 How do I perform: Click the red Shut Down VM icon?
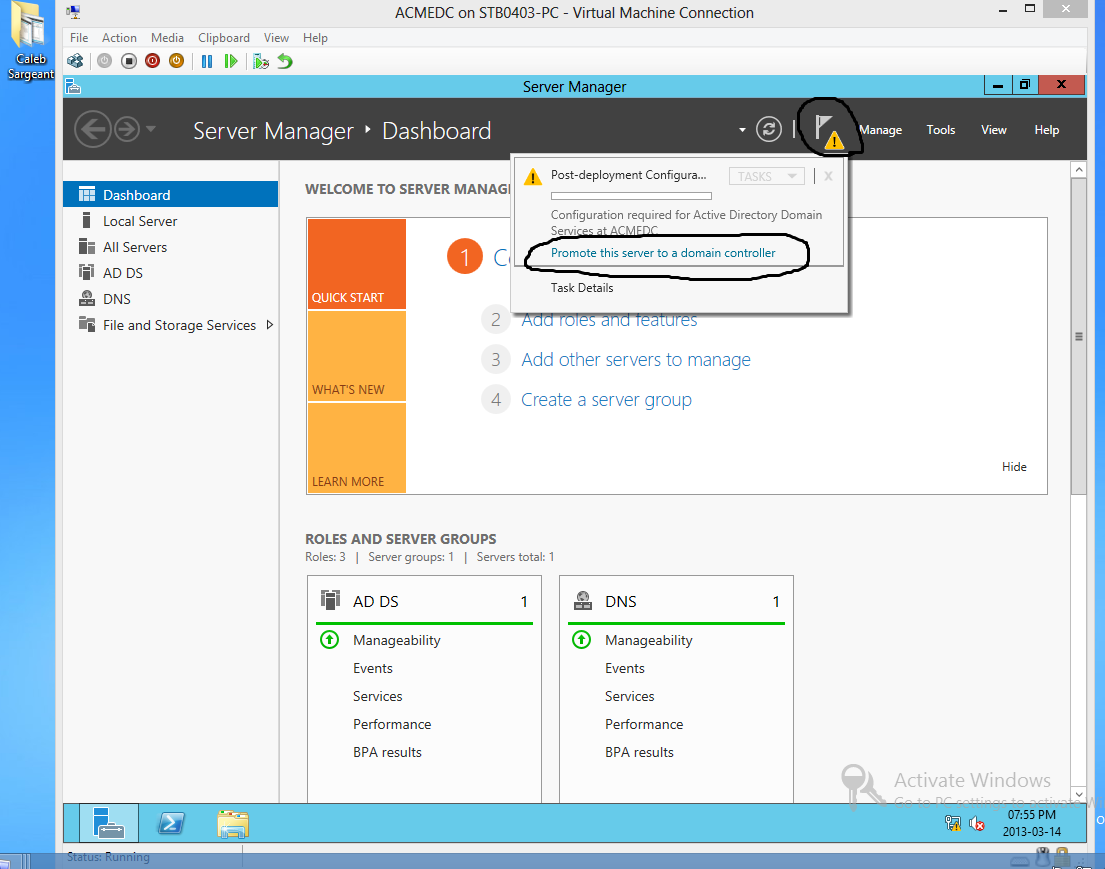tap(152, 61)
